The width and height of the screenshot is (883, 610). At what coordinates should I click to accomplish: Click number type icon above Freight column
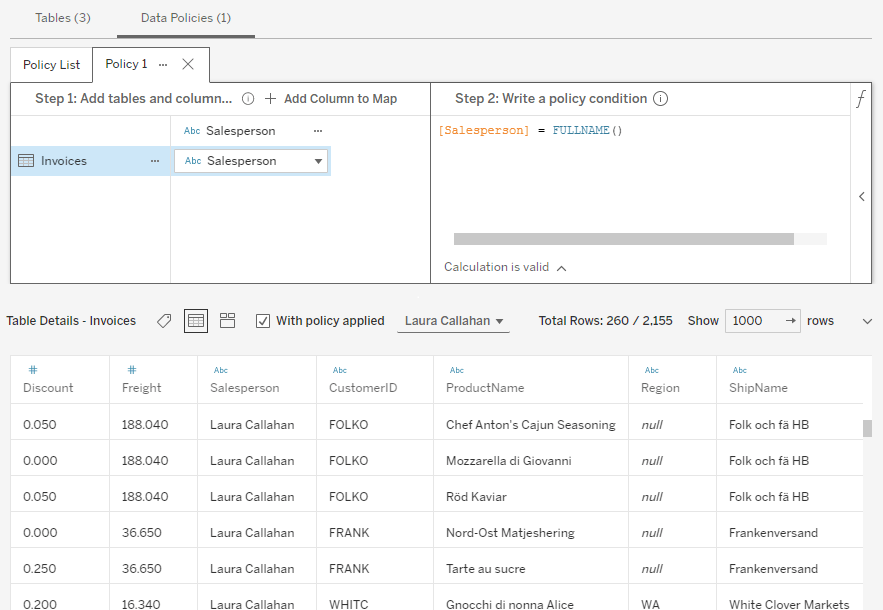pos(132,370)
